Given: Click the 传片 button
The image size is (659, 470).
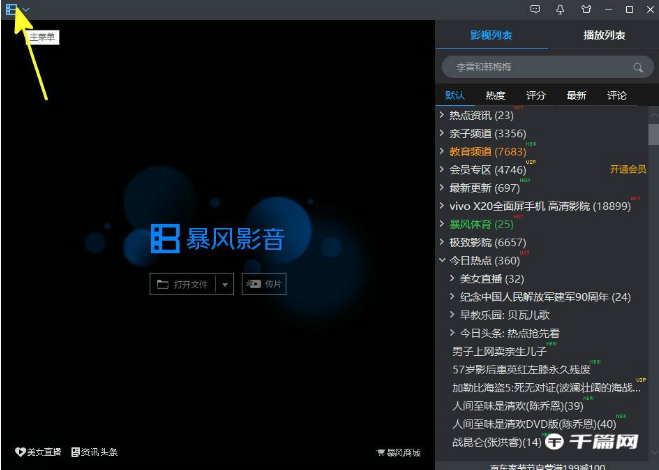Looking at the screenshot, I should pos(264,284).
